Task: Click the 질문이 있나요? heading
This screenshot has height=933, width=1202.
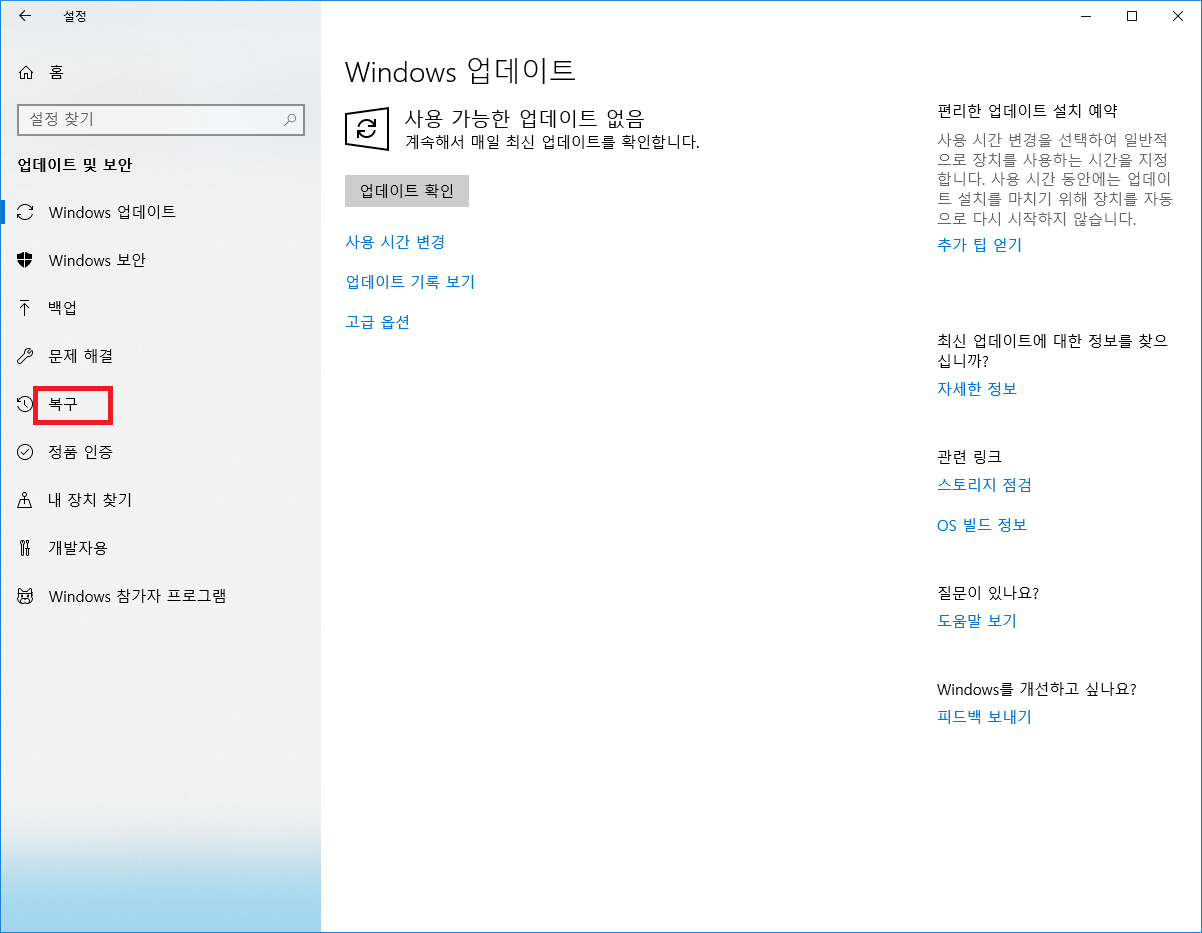Action: coord(988,593)
